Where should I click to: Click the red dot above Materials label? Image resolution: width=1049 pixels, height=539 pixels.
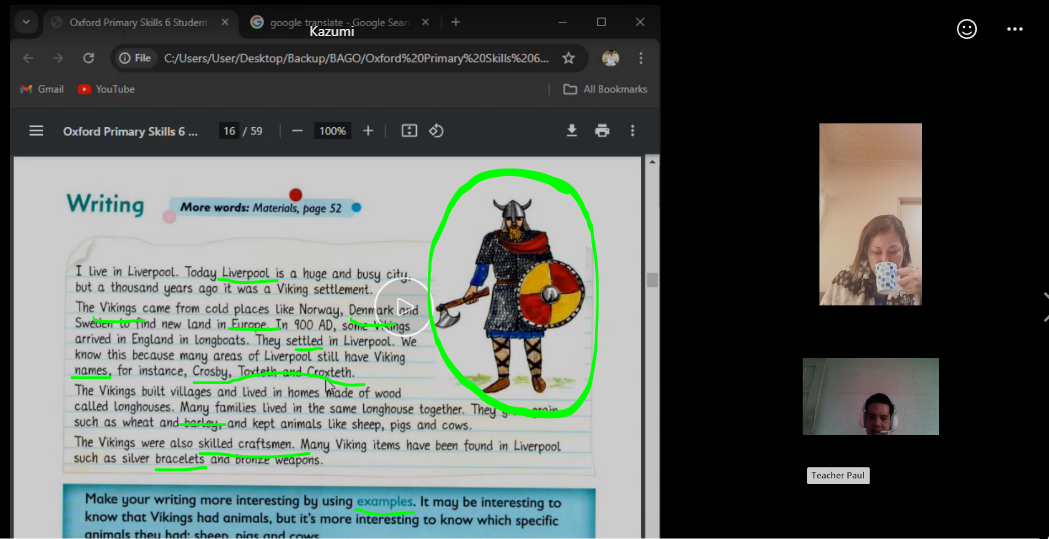click(296, 195)
